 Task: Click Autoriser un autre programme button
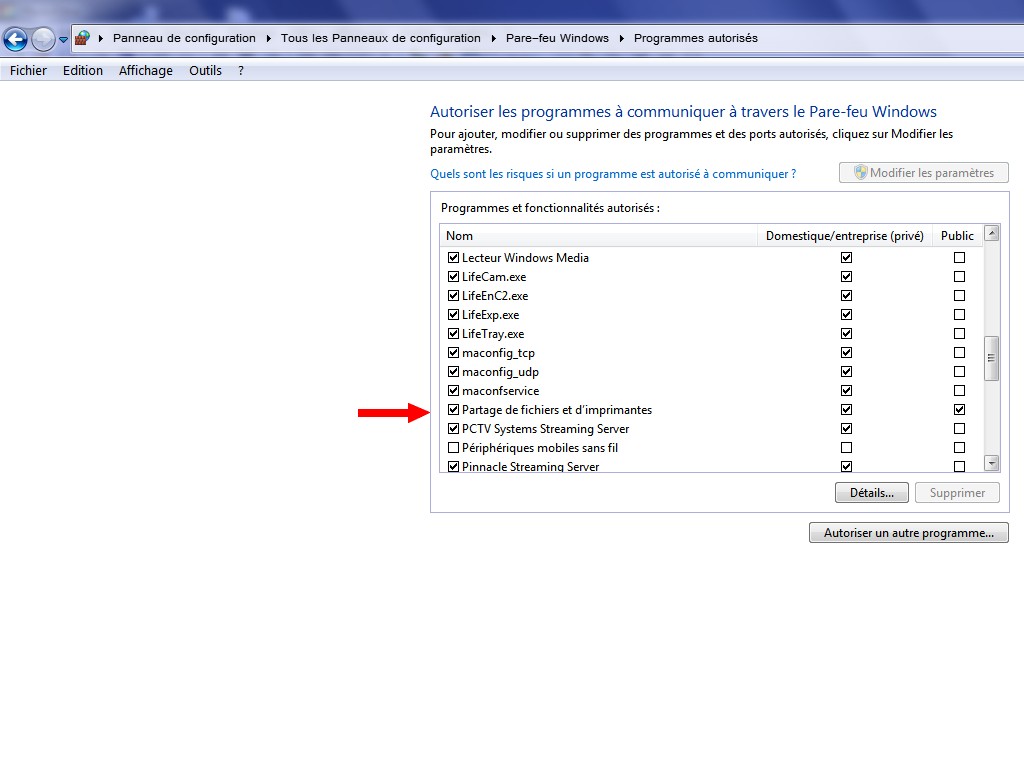(x=908, y=533)
